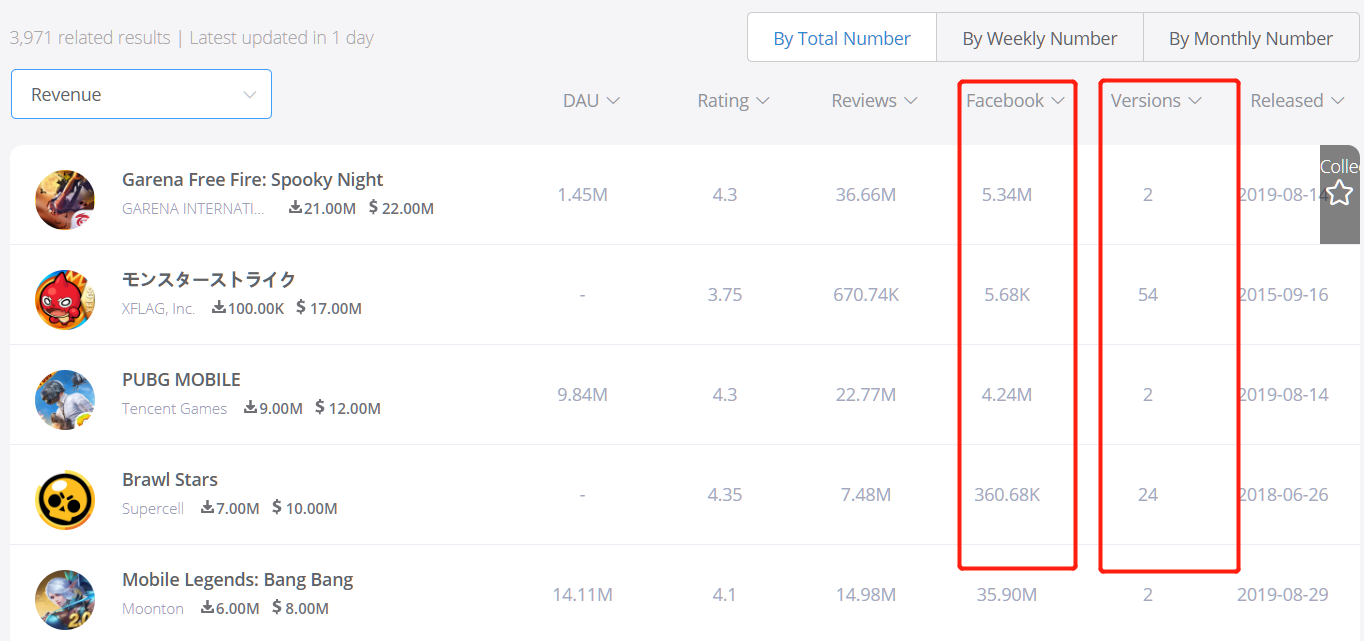Click the 4.35 rating value
Image resolution: width=1364 pixels, height=641 pixels.
[x=724, y=494]
